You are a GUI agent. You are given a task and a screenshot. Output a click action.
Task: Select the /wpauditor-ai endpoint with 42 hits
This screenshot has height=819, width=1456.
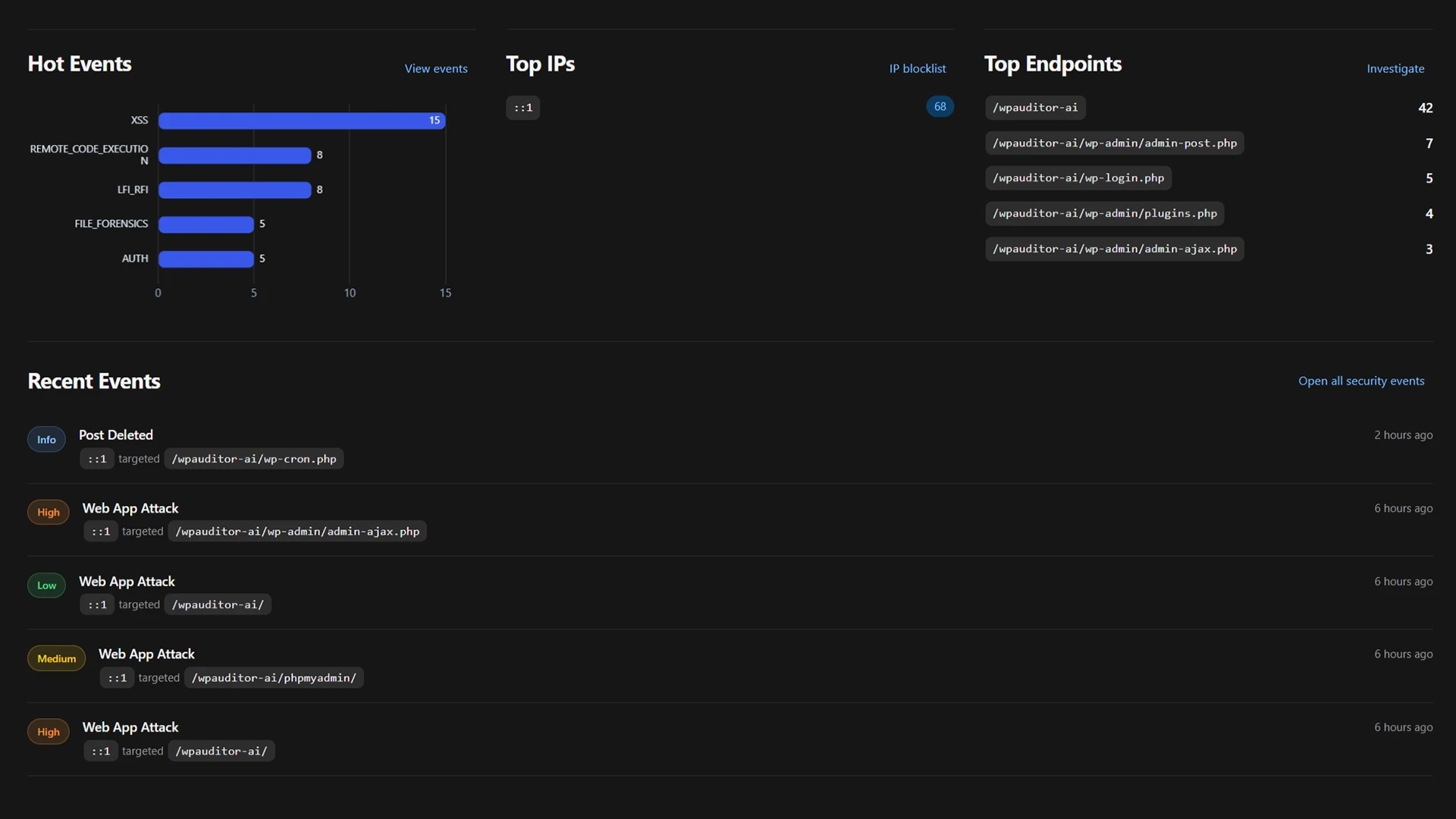coord(1035,108)
